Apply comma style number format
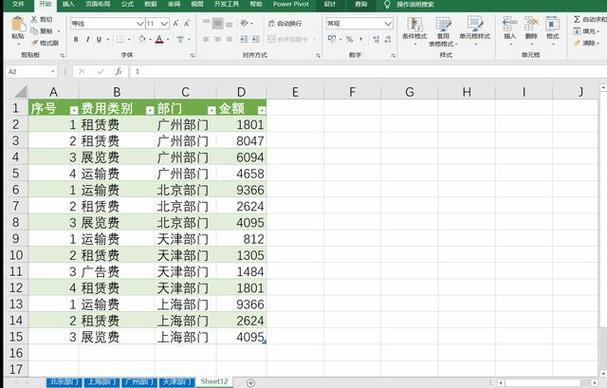Screen dimensions: 607x388 click(361, 39)
